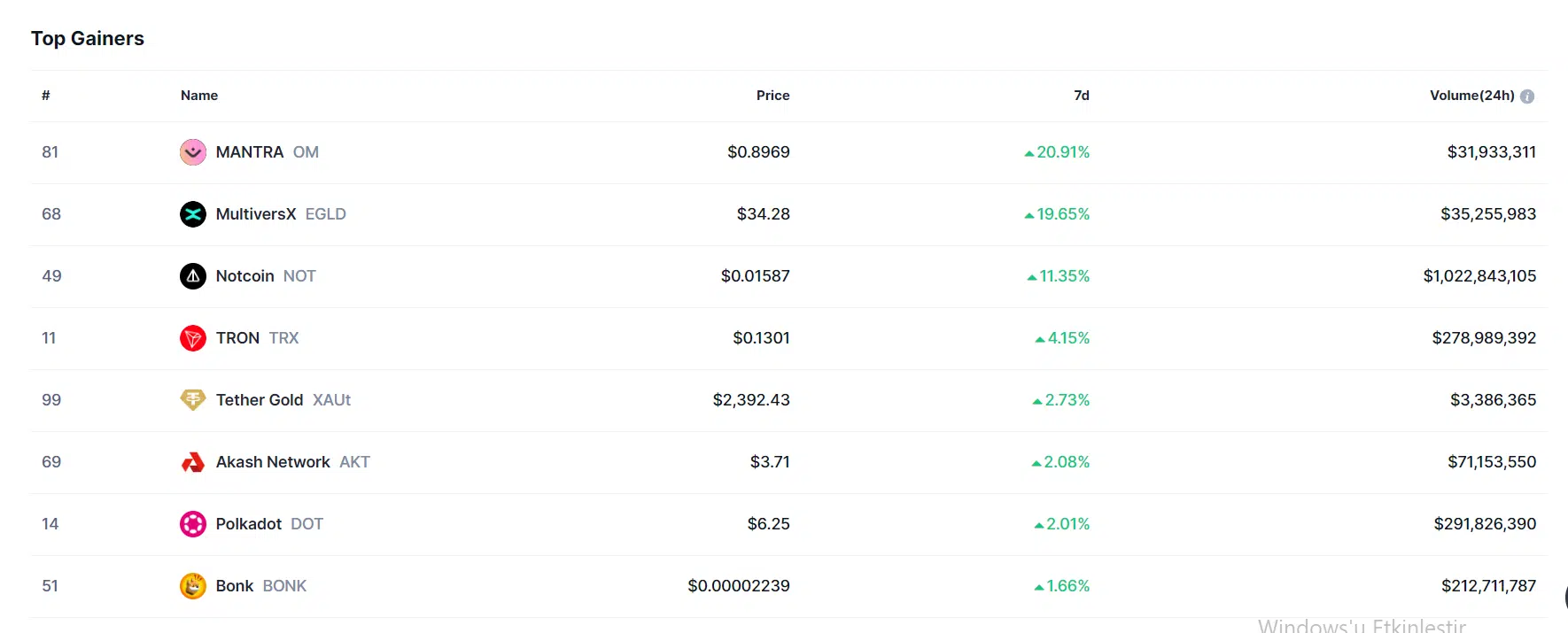Click the Bonk coin logo icon

pos(193,586)
